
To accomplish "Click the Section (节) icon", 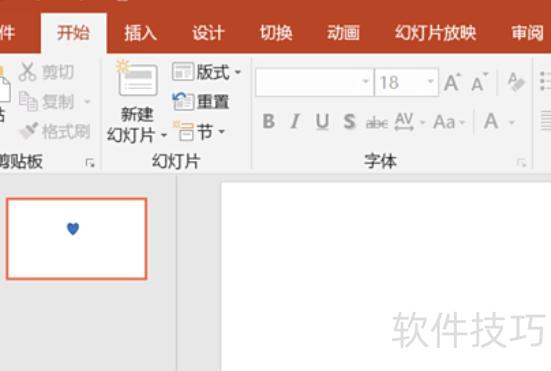I will [183, 131].
